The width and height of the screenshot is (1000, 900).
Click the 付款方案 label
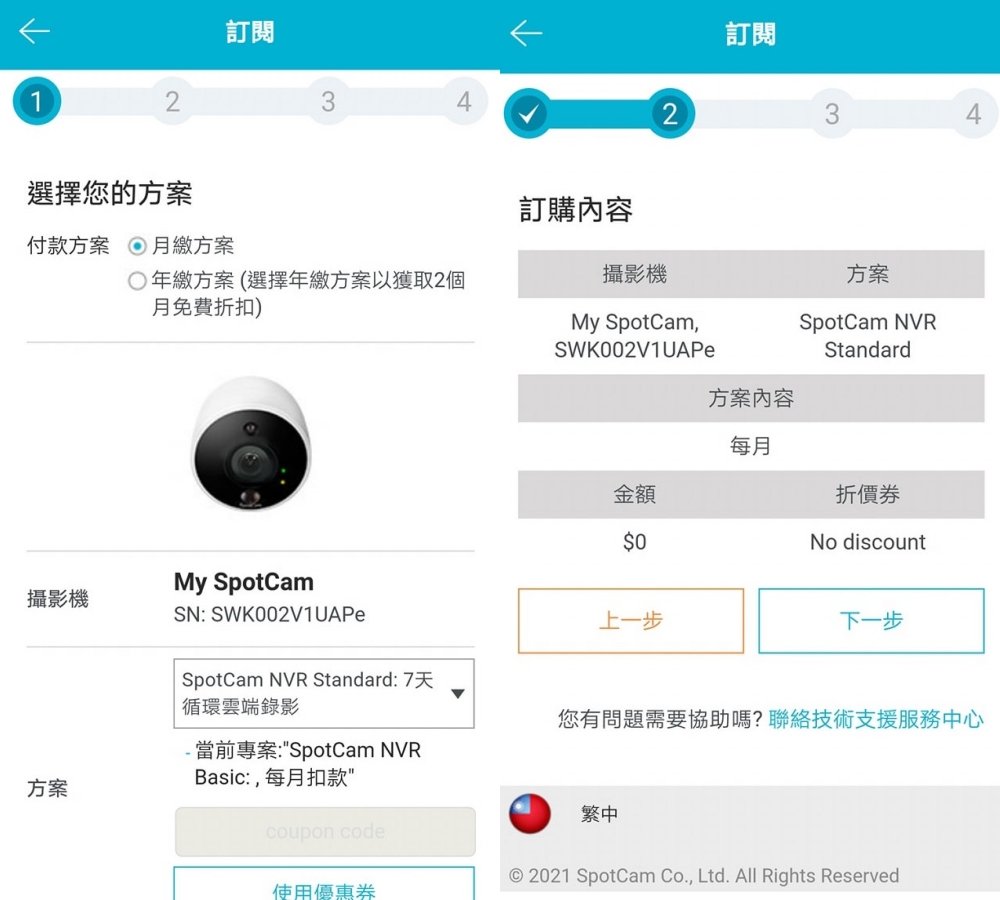[68, 246]
